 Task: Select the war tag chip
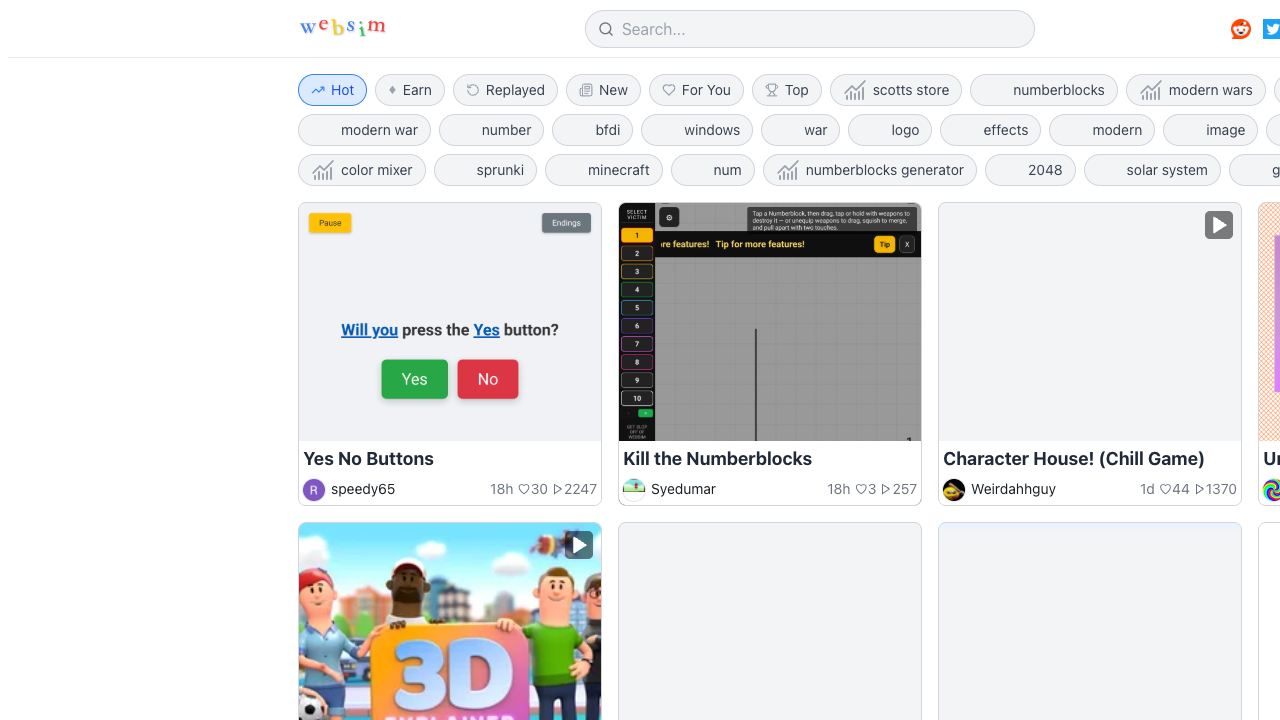800,130
